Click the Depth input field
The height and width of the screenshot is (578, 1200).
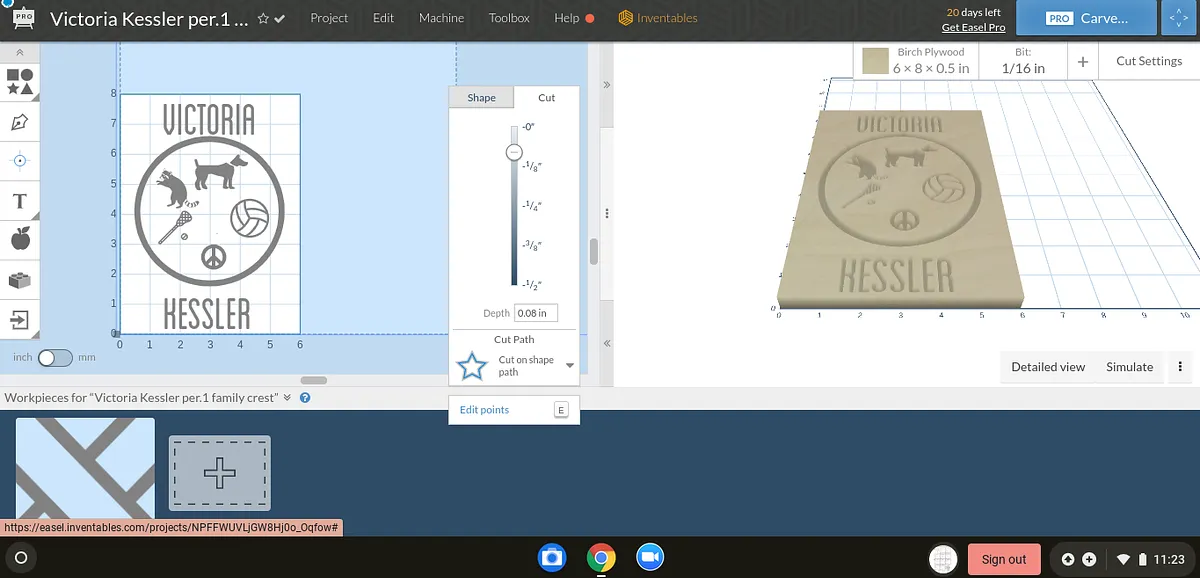pyautogui.click(x=536, y=313)
